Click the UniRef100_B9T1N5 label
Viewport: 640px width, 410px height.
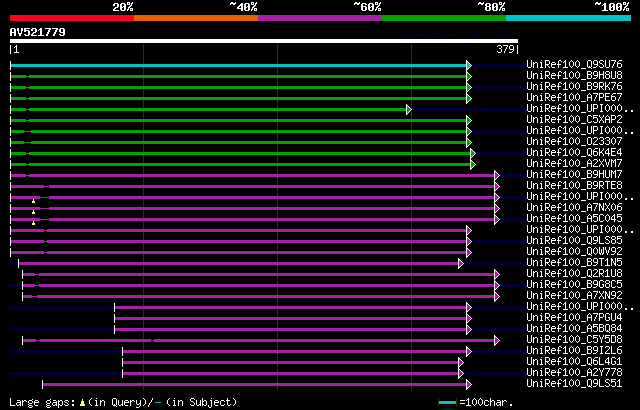574,262
